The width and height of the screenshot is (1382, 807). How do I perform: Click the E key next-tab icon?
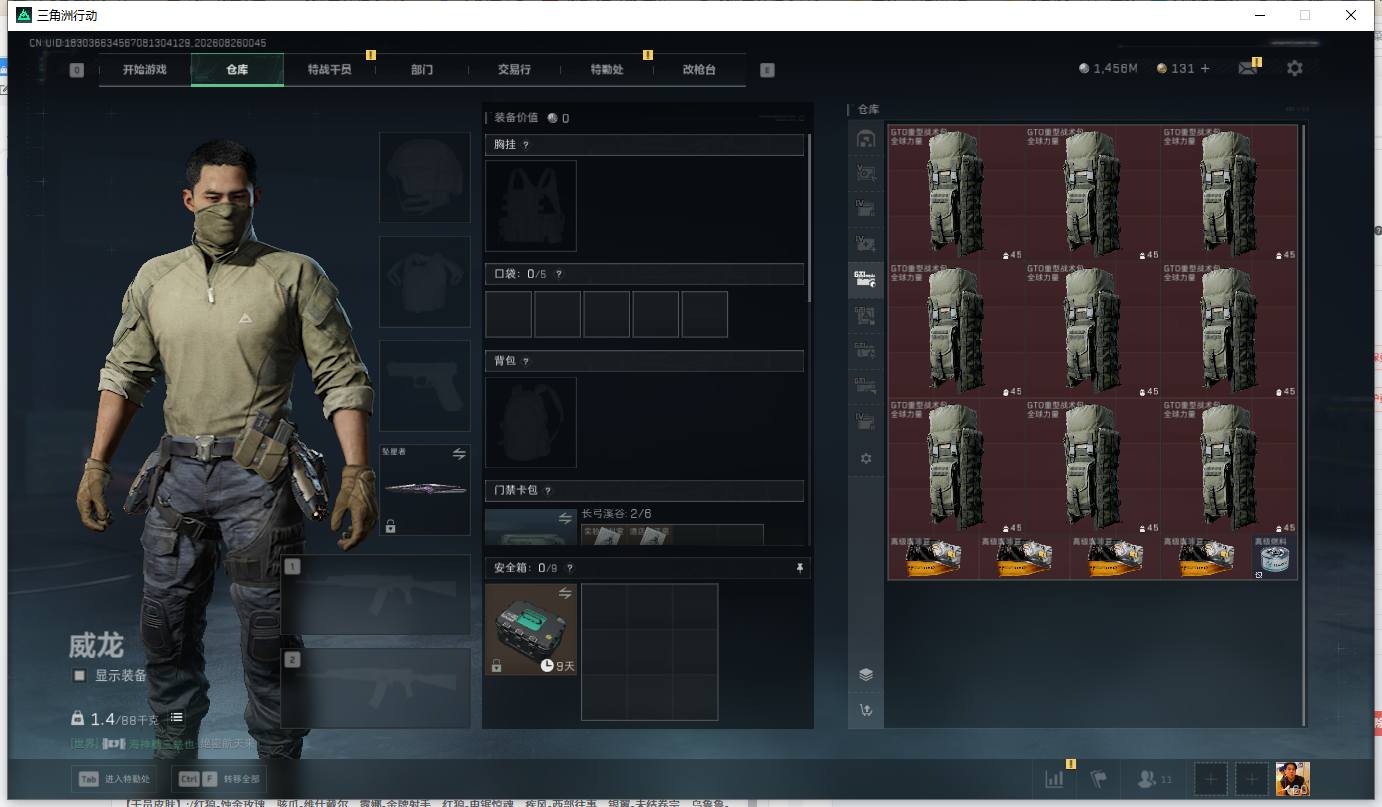(x=767, y=70)
